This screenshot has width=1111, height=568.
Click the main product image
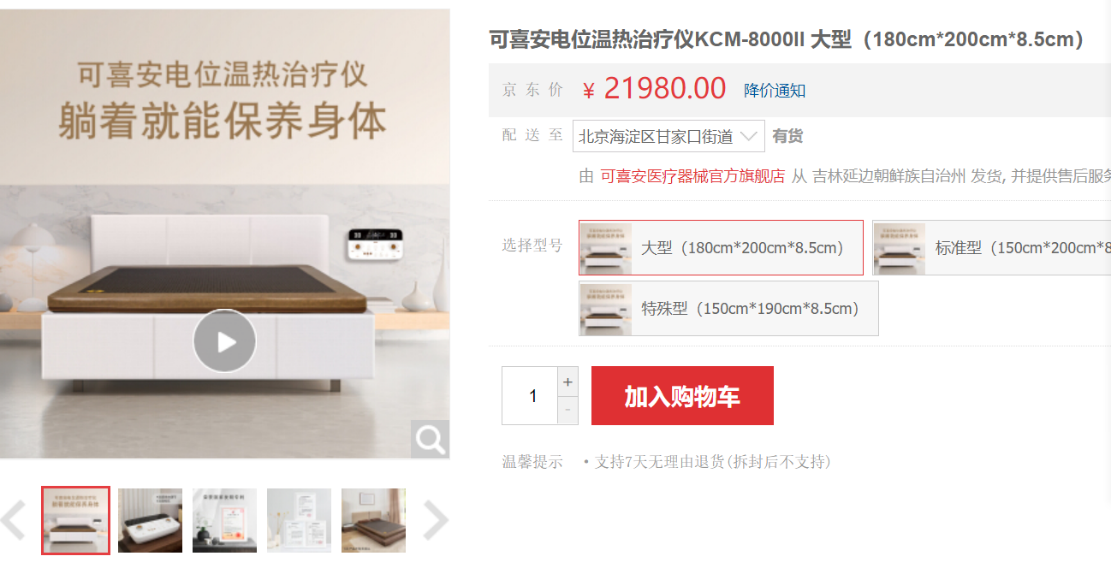click(225, 234)
